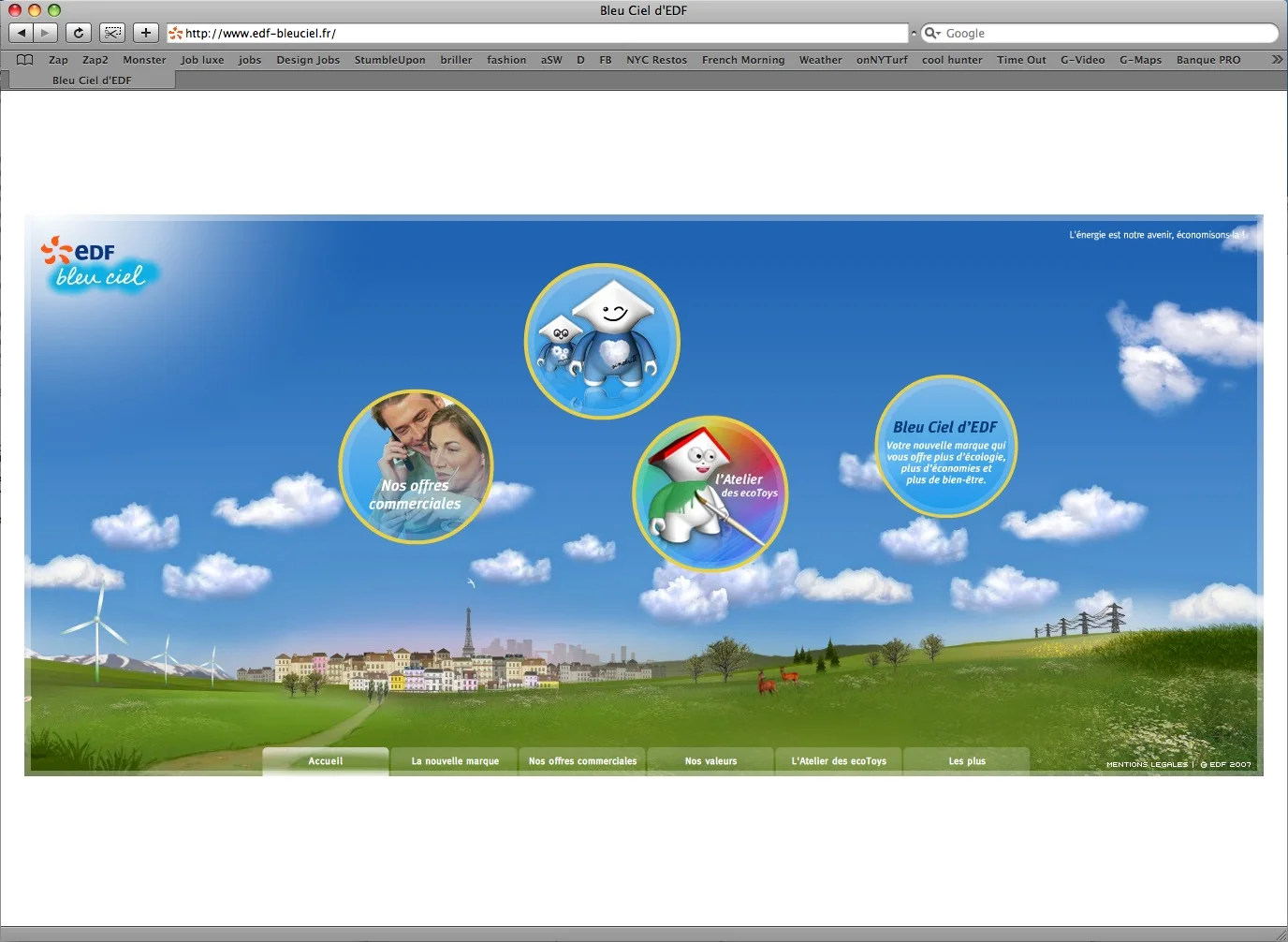This screenshot has height=942, width=1288.
Task: Click the green zoom window button
Action: tap(54, 10)
